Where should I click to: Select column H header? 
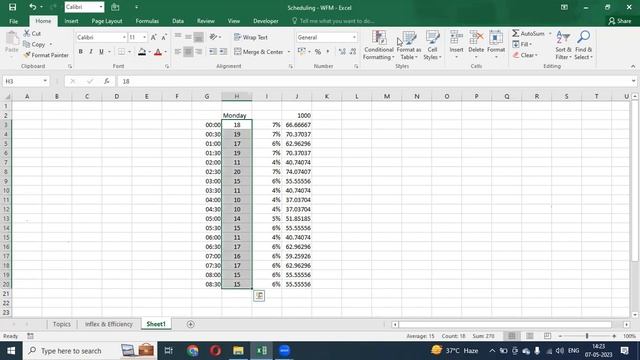pyautogui.click(x=237, y=96)
